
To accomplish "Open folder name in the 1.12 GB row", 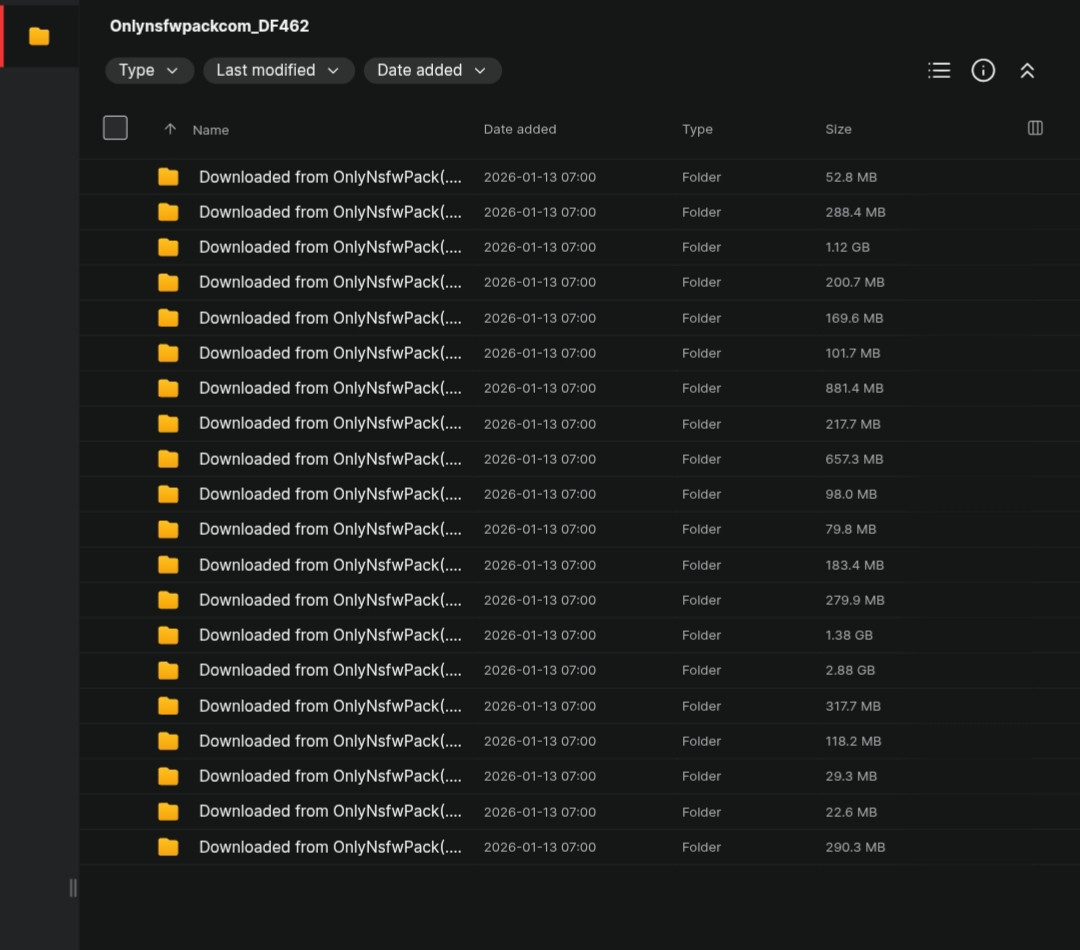I will (x=330, y=247).
